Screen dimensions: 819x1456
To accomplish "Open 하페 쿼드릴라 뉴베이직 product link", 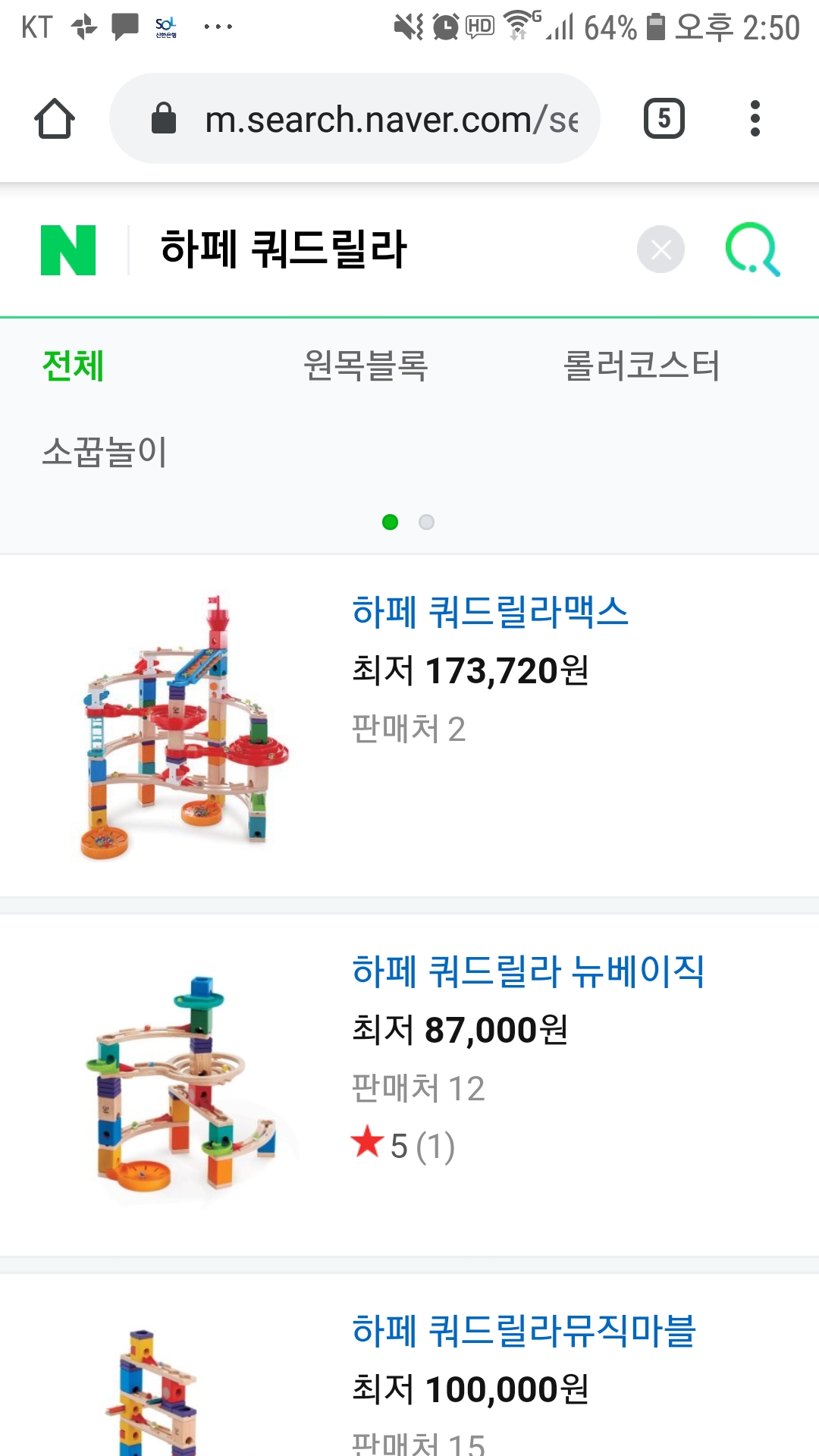I will point(528,971).
